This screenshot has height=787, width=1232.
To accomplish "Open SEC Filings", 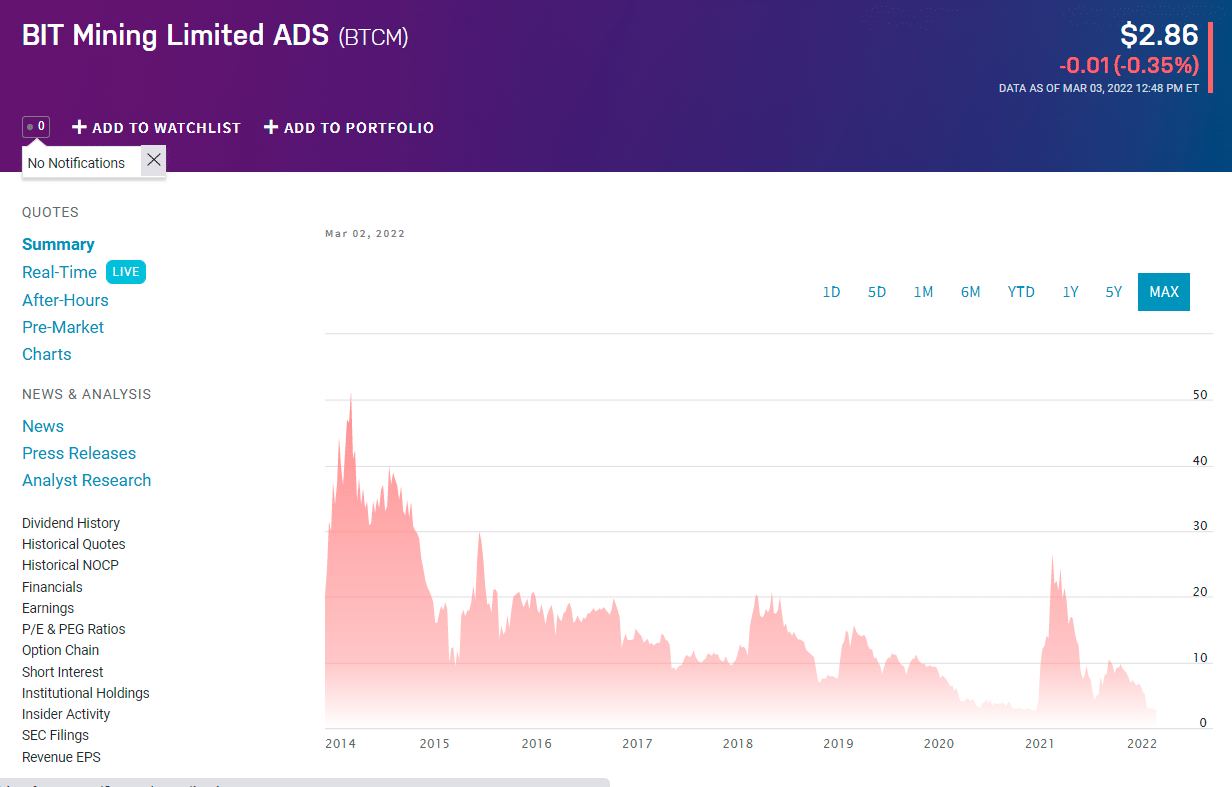I will tap(55, 735).
